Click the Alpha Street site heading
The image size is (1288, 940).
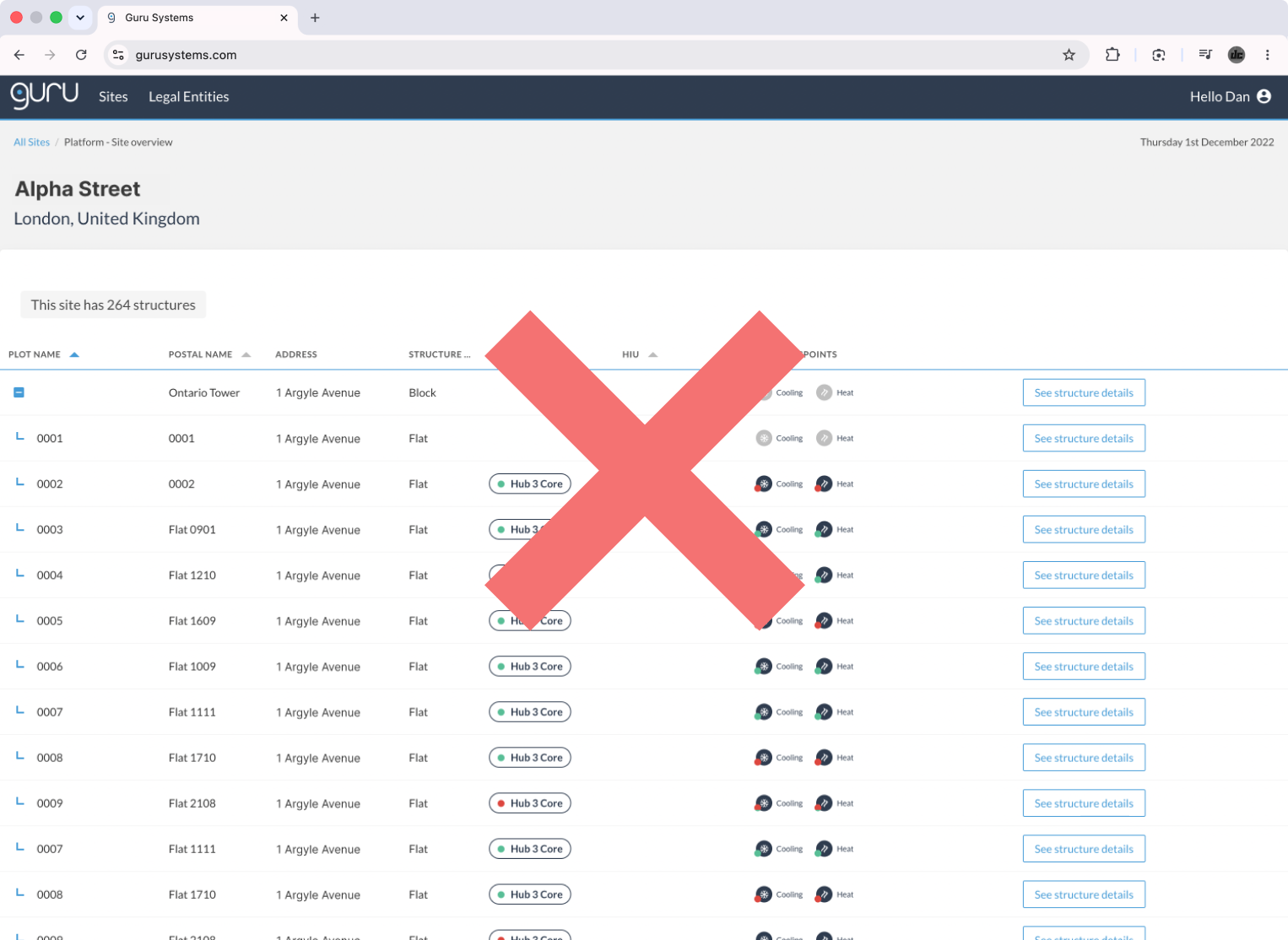[x=78, y=189]
